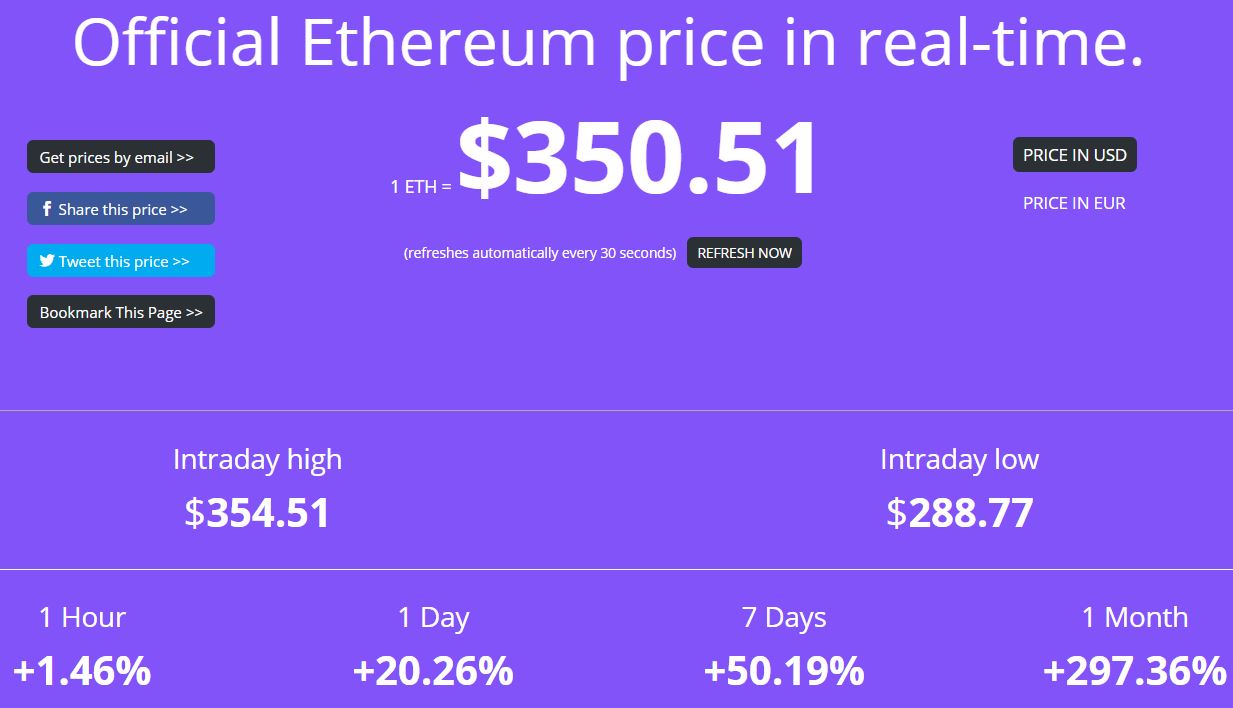Screen dimensions: 1233x708
Task: Switch to PRICE IN EUR
Action: [1074, 203]
